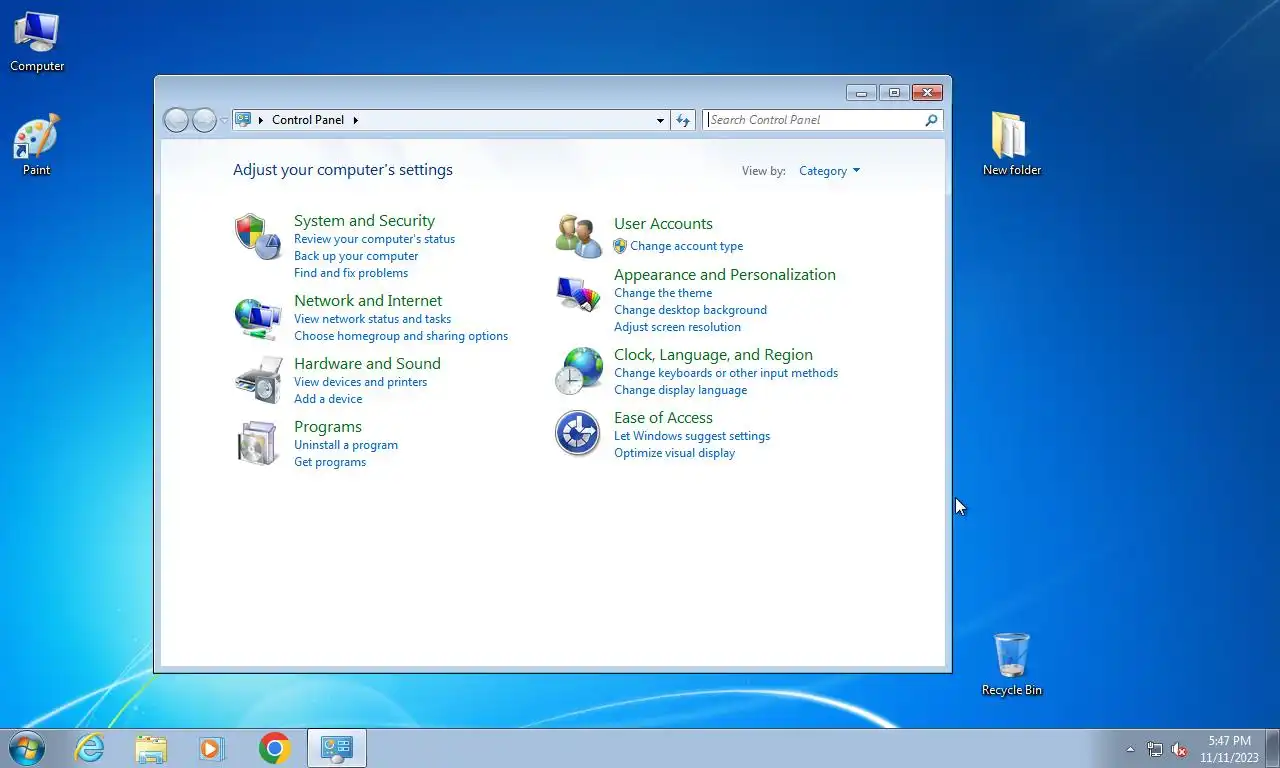Open the User Accounts heading
The height and width of the screenshot is (768, 1280).
(x=663, y=224)
